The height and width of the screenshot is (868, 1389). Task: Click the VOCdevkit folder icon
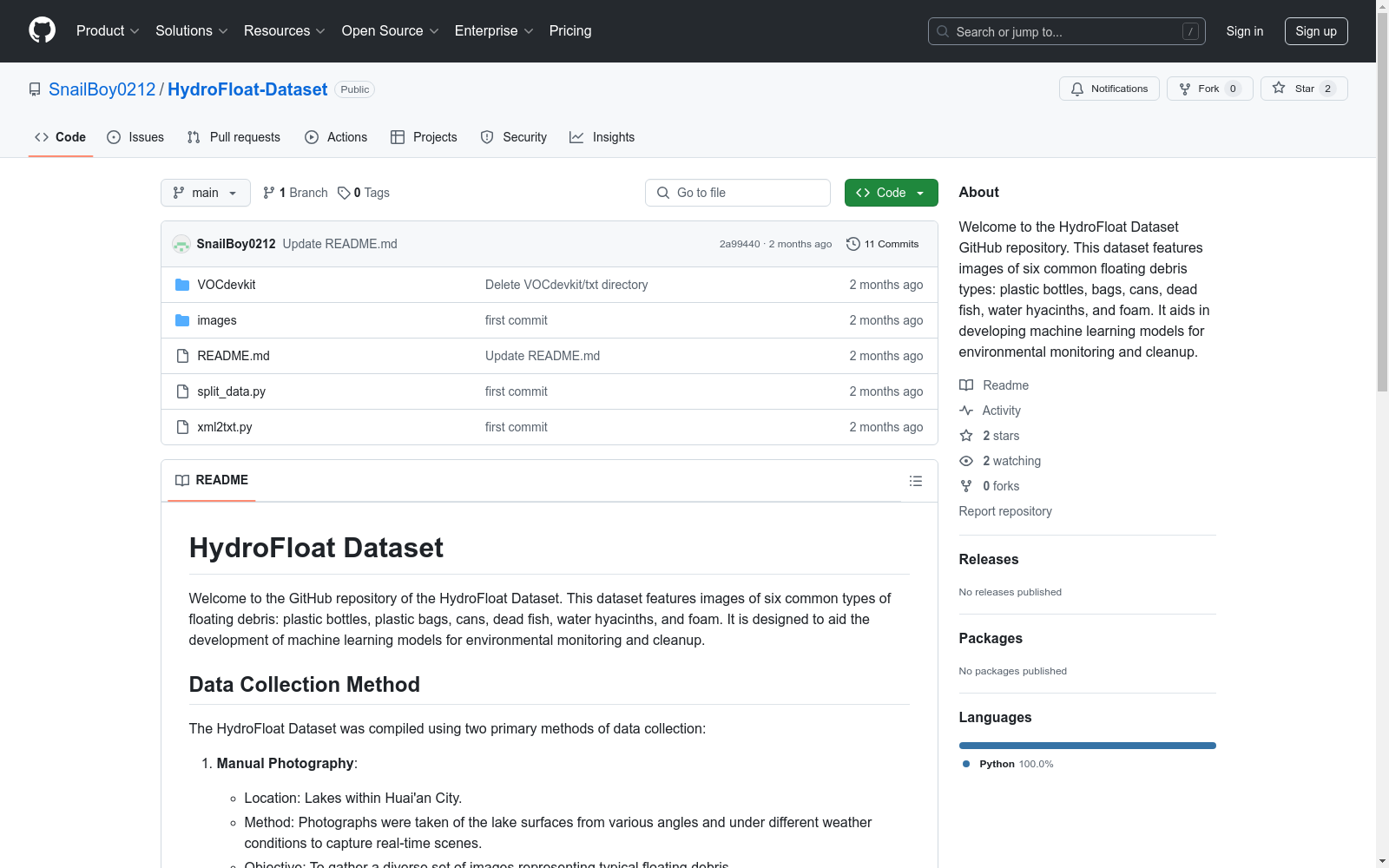182,285
